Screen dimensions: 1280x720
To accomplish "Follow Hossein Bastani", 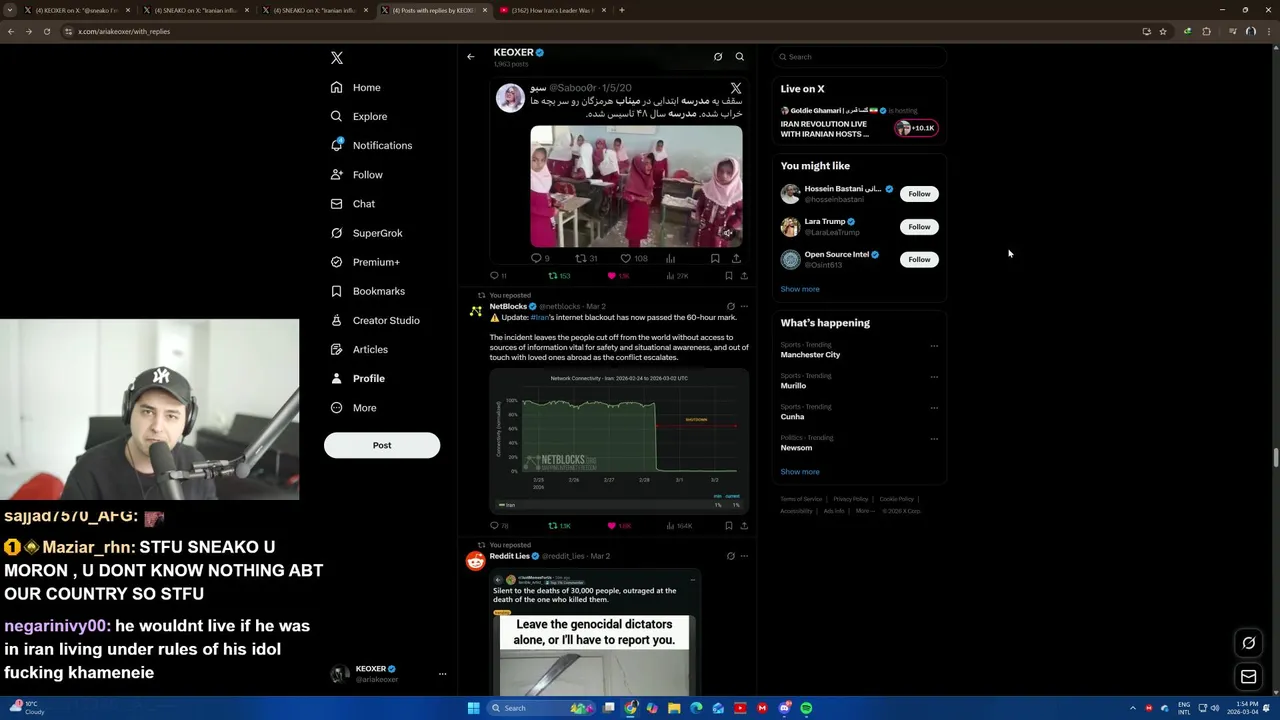I will [919, 194].
